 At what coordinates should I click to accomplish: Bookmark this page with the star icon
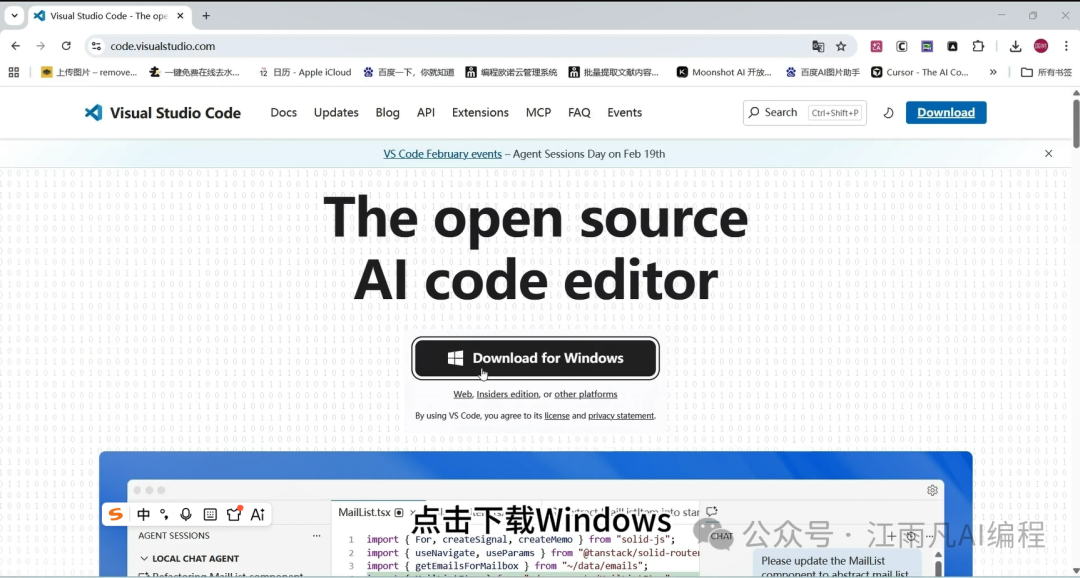[x=841, y=46]
